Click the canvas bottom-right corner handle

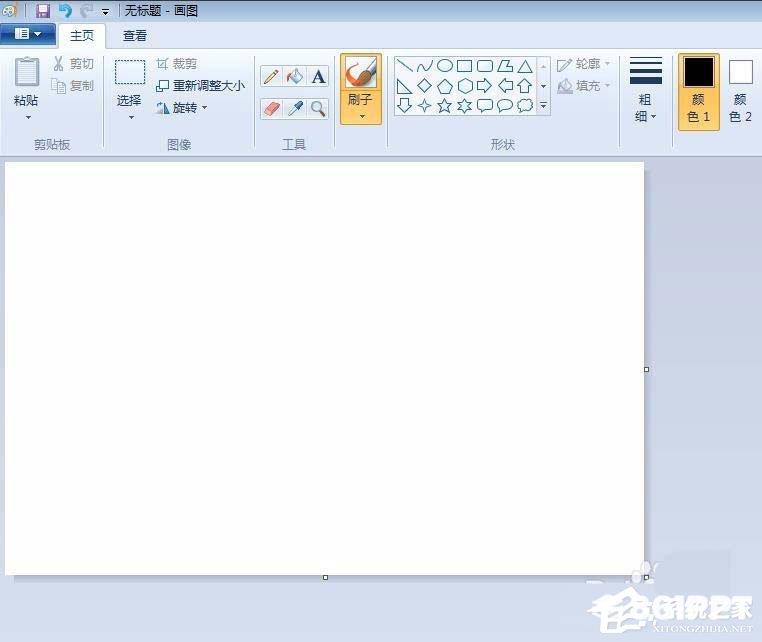646,577
